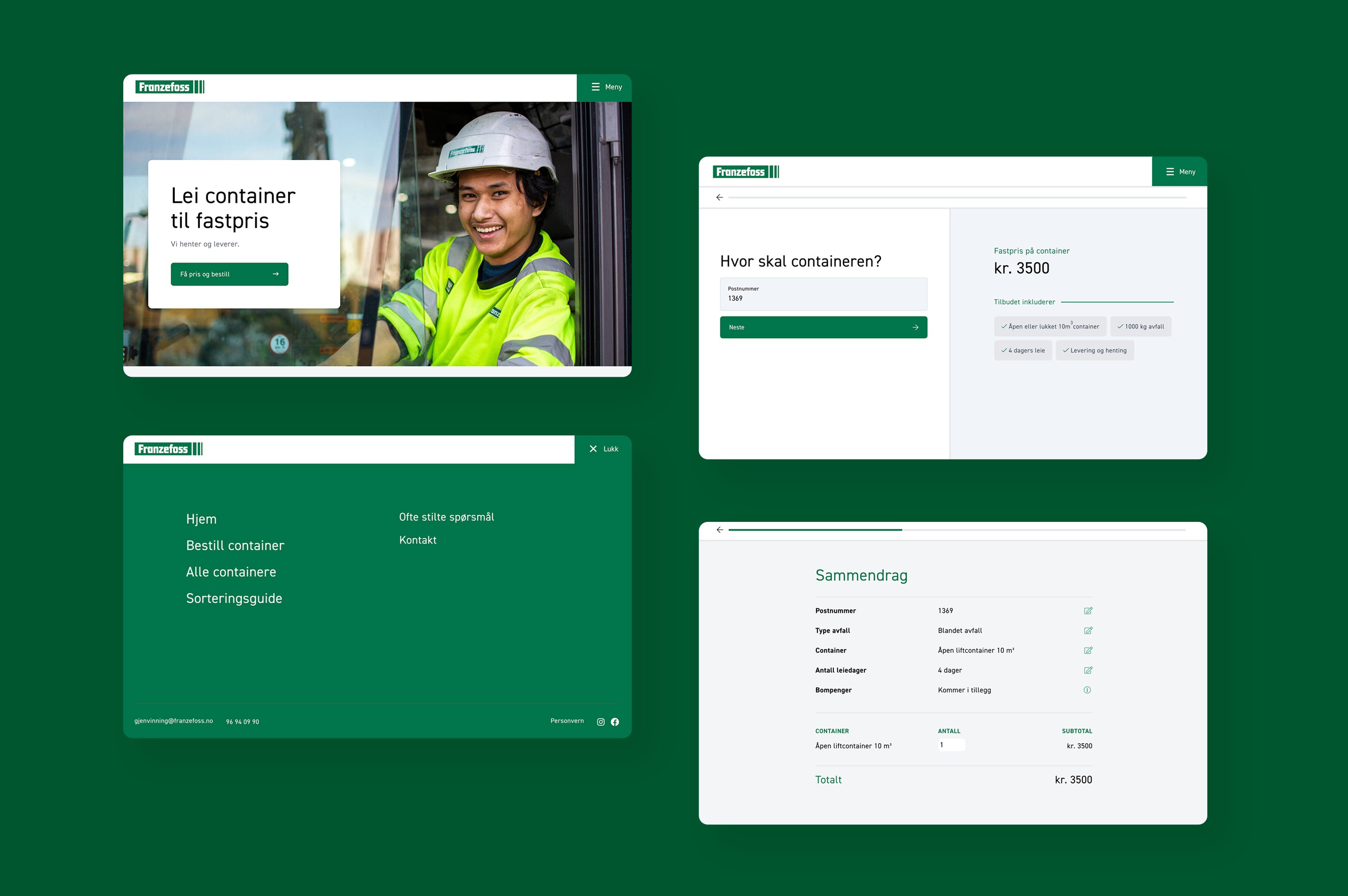
Task: Click the back arrow in the Sammendrag mockup
Action: tap(720, 530)
